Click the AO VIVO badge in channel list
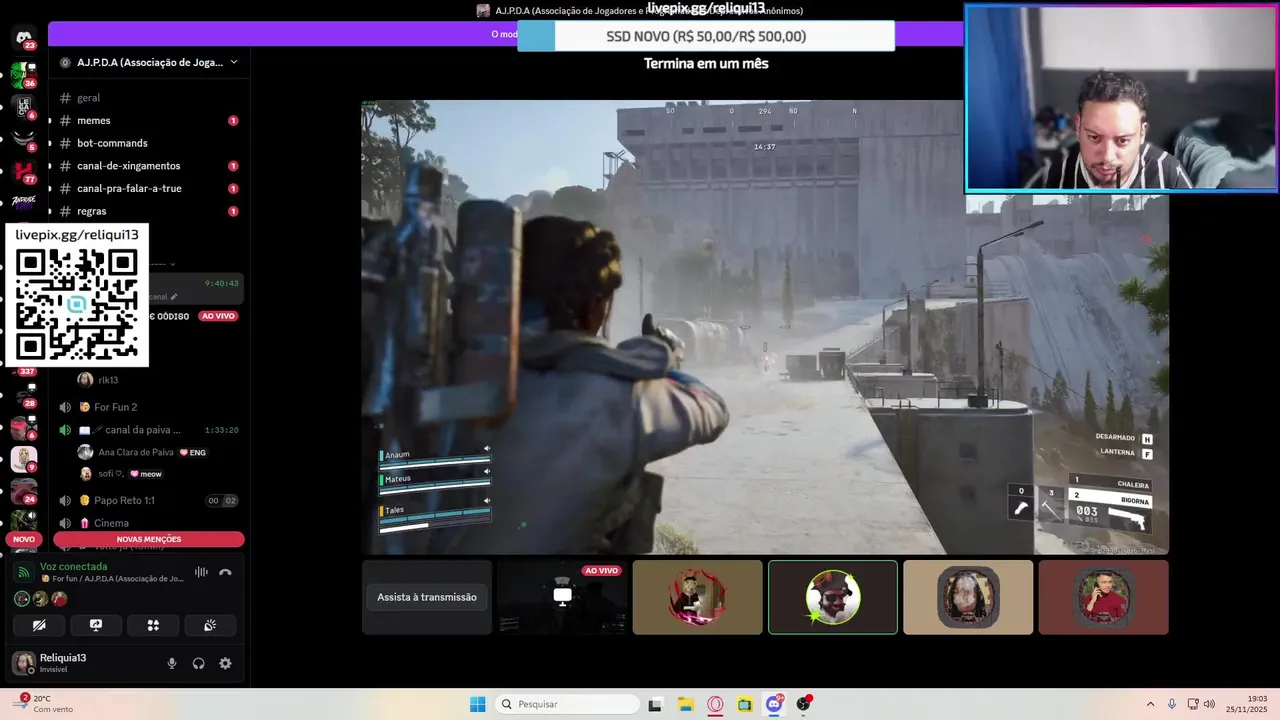Viewport: 1280px width, 720px height. point(218,316)
